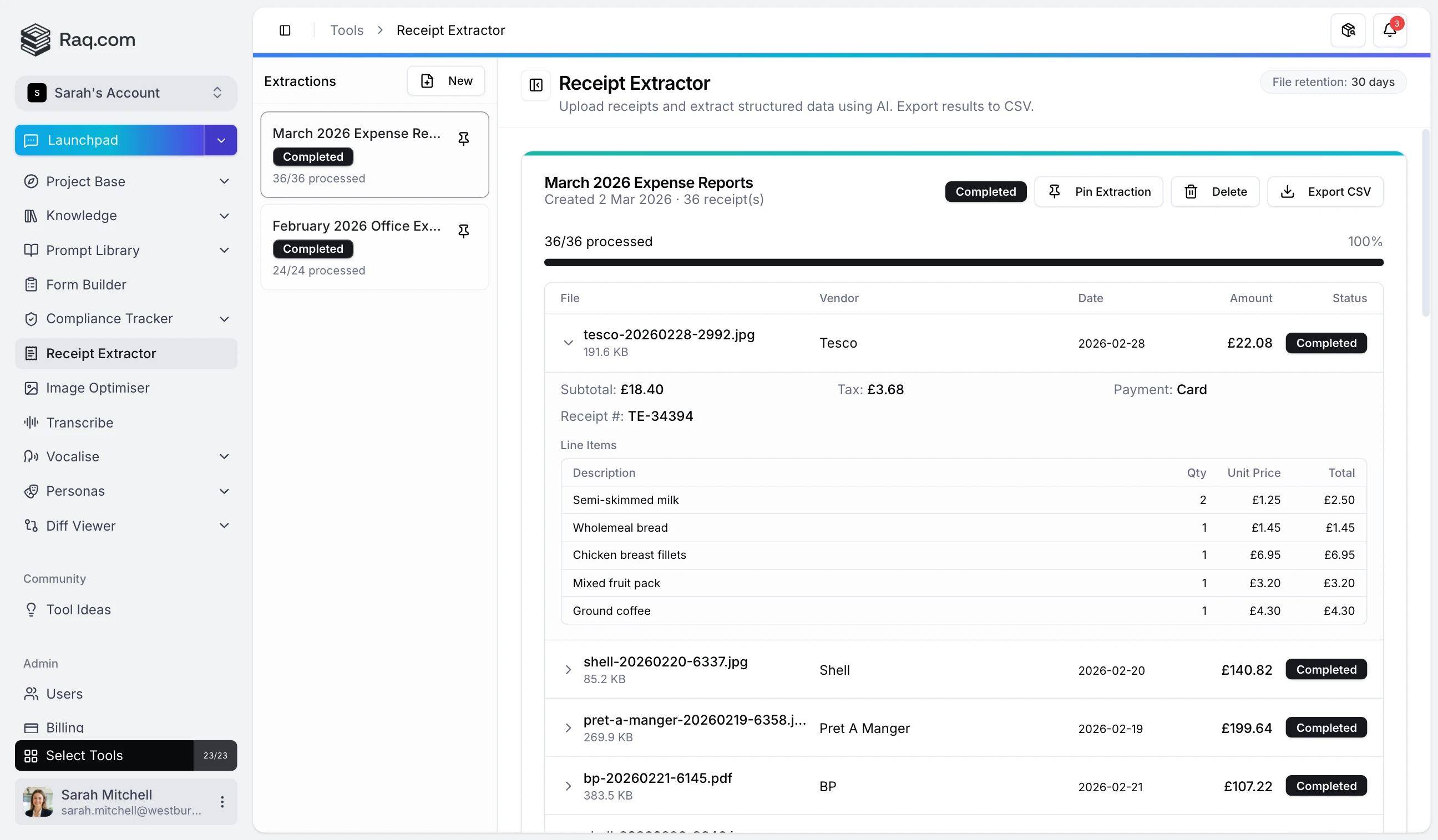
Task: Click the Export CSV button
Action: point(1325,192)
